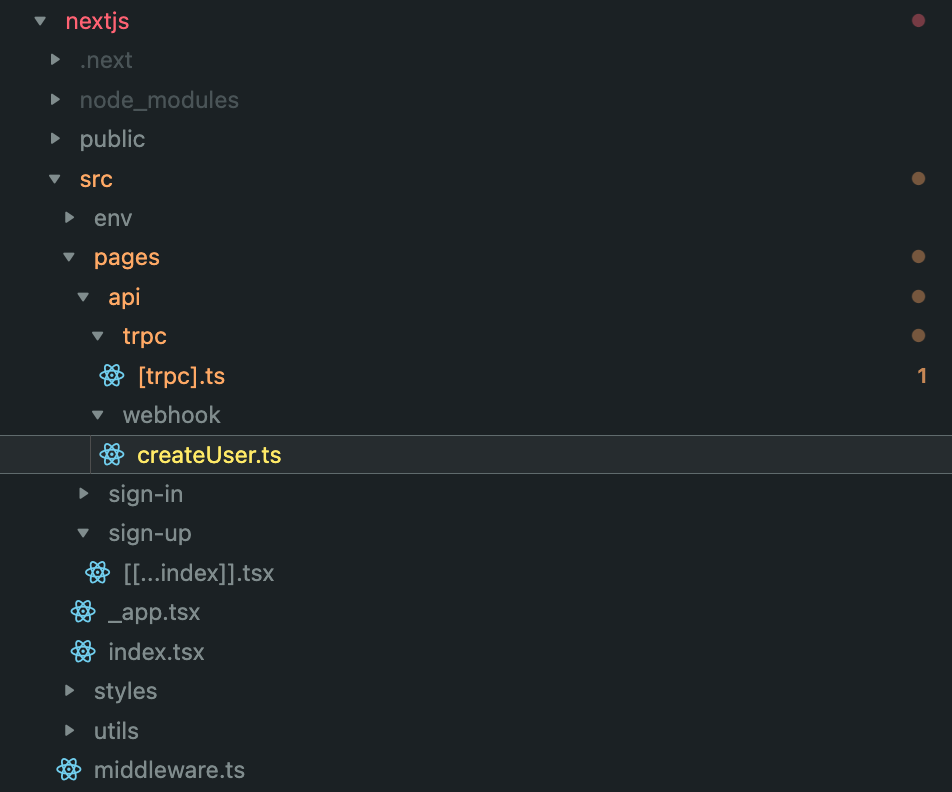Expand the .next folder arrow
Image resolution: width=952 pixels, height=792 pixels.
tap(55, 60)
